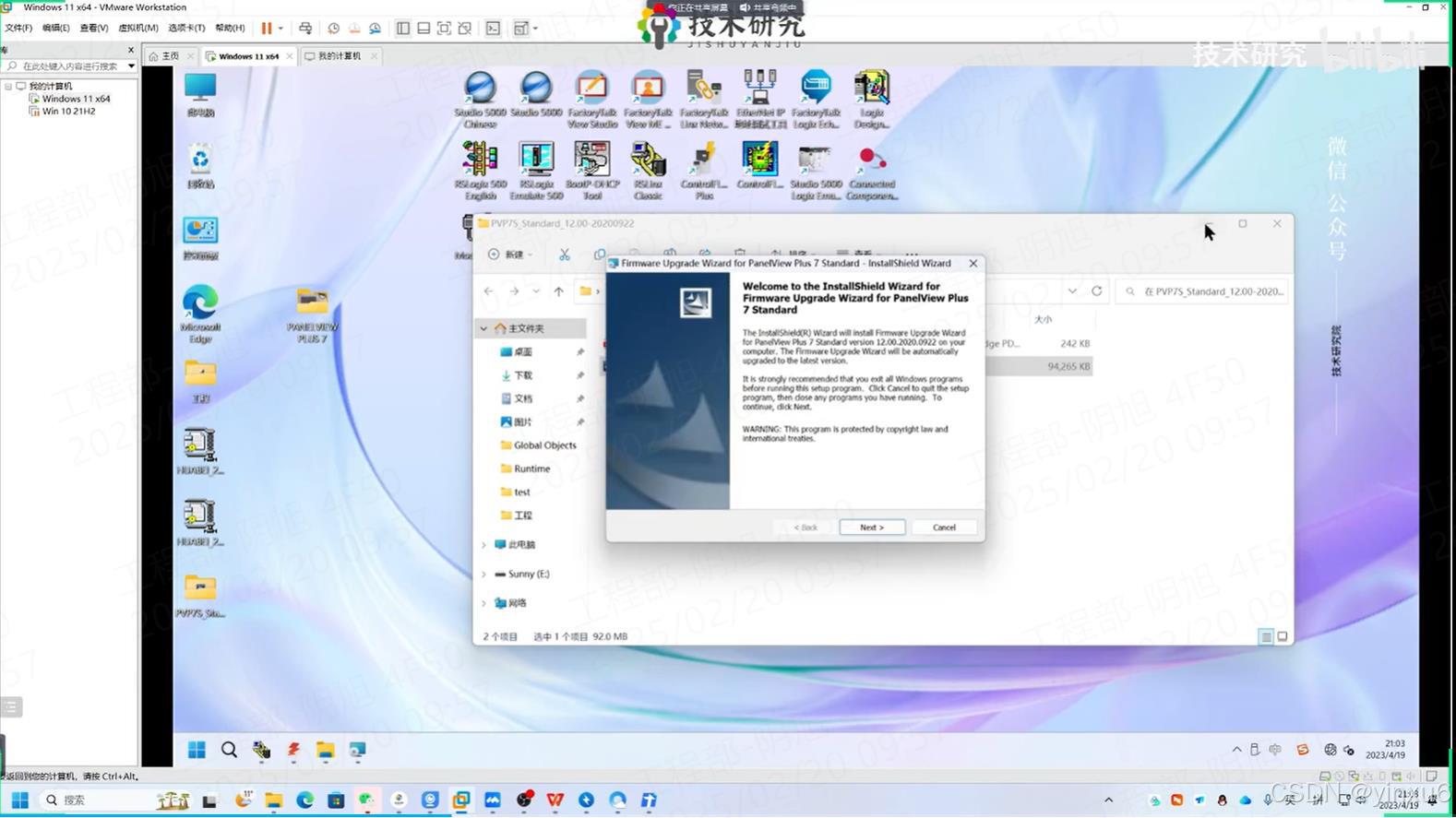Screen dimensions: 1456x818
Task: Click Cancel in the InstallShield Wizard
Action: pos(944,528)
